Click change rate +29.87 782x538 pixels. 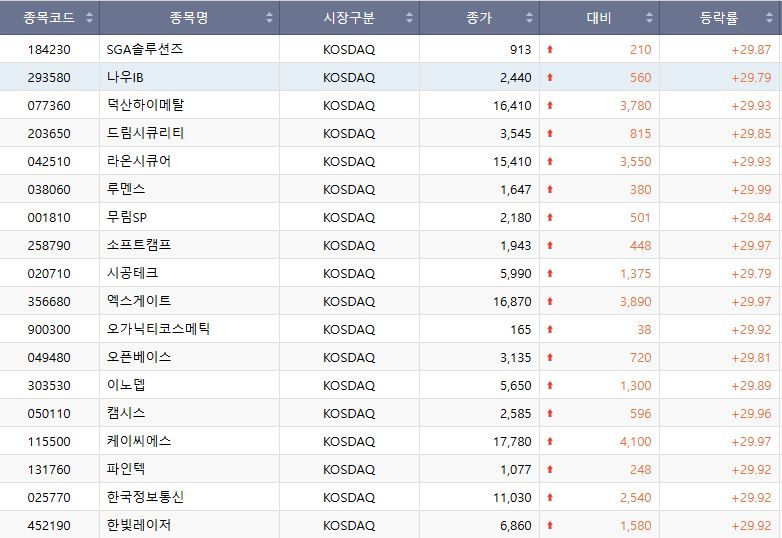[x=751, y=49]
